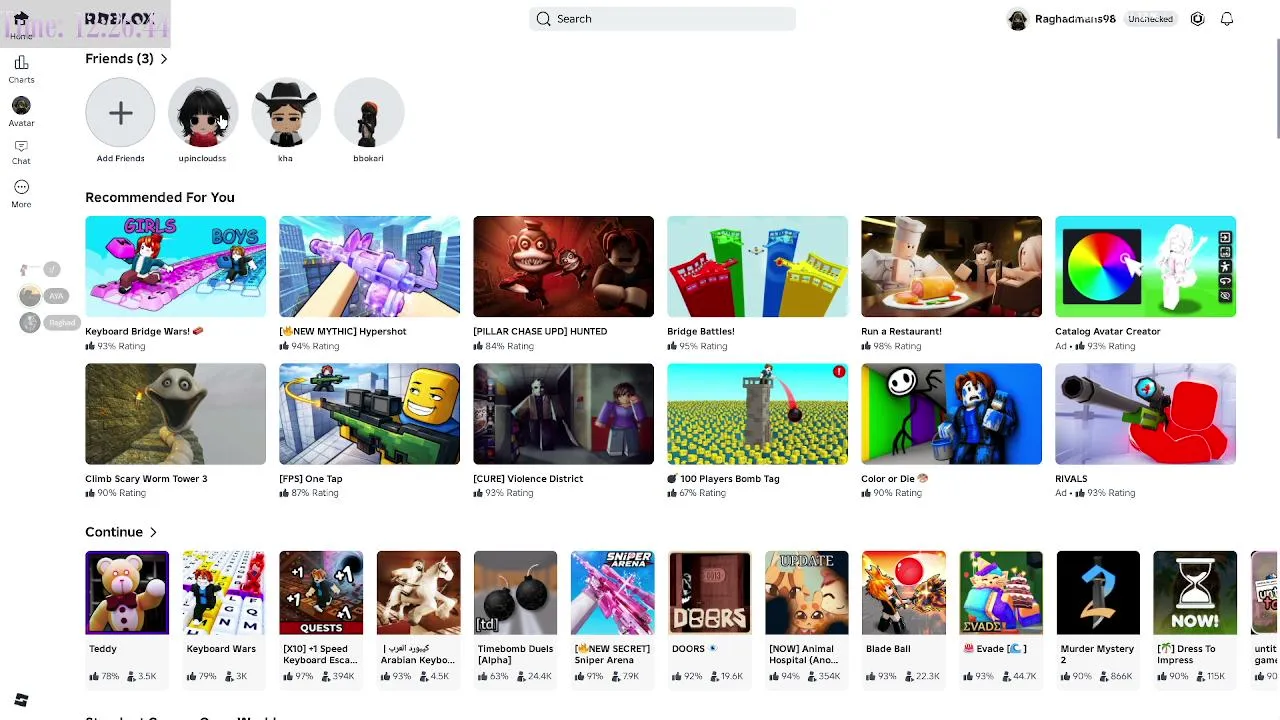Open the Catalog Avatar Creator thumbnail
Screen dimensions: 1280x720
tap(1145, 266)
